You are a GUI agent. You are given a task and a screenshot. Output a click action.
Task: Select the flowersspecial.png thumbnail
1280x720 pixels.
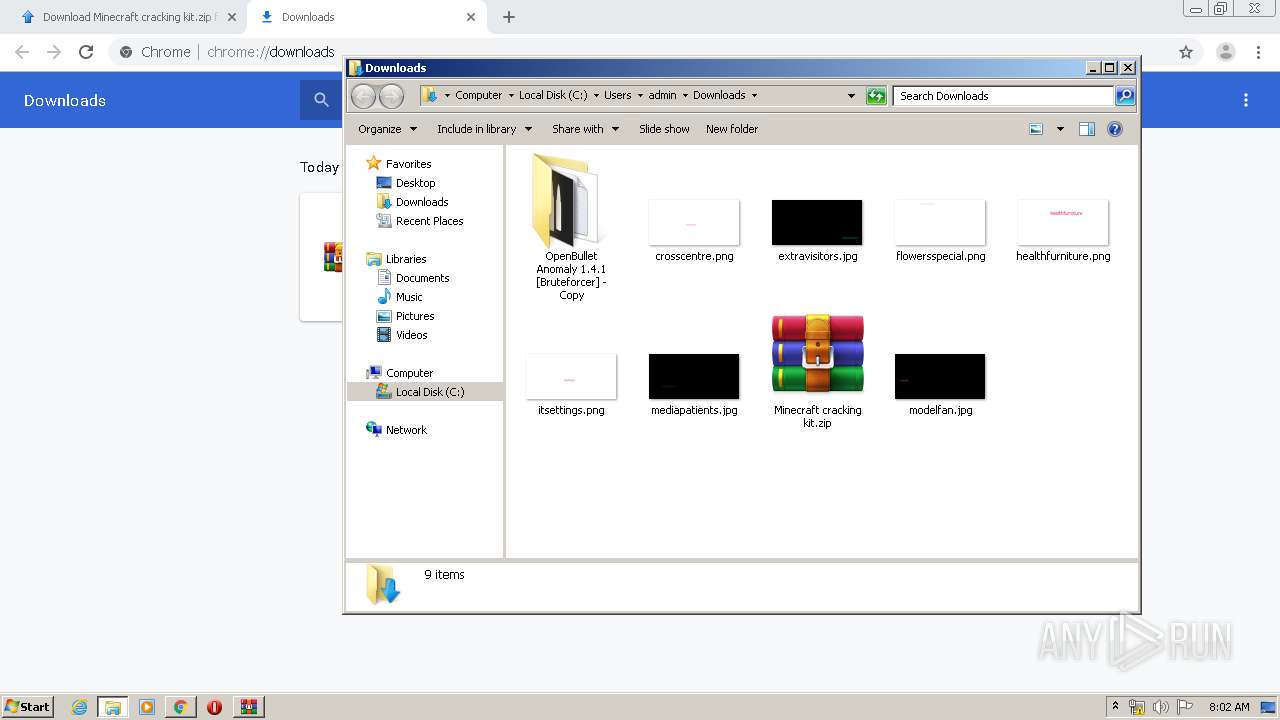[x=940, y=222]
